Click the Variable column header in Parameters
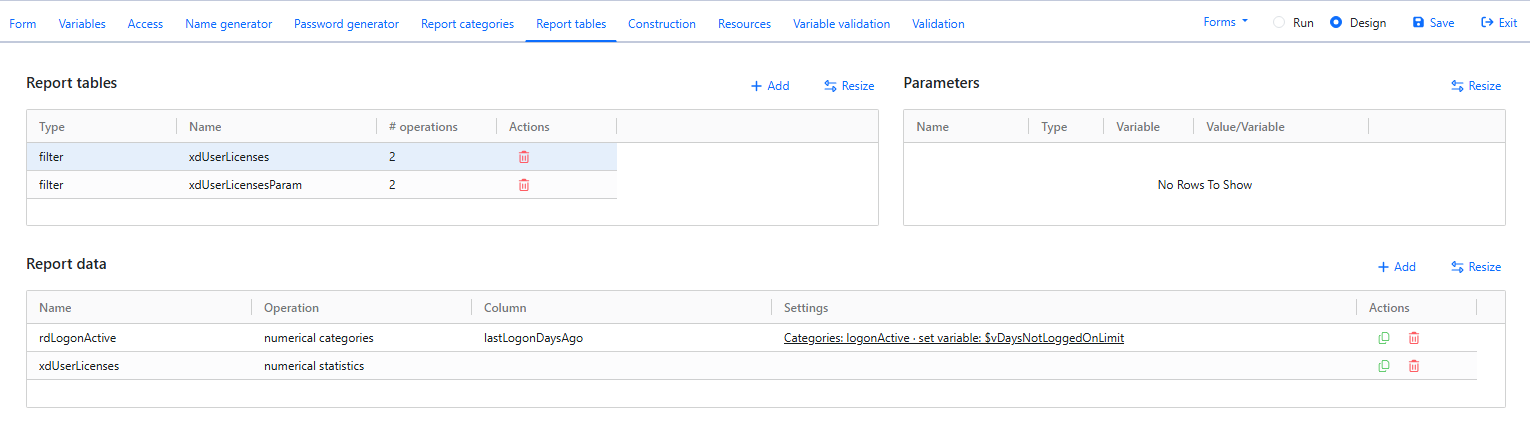Viewport: 1530px width, 445px height. pos(1149,127)
